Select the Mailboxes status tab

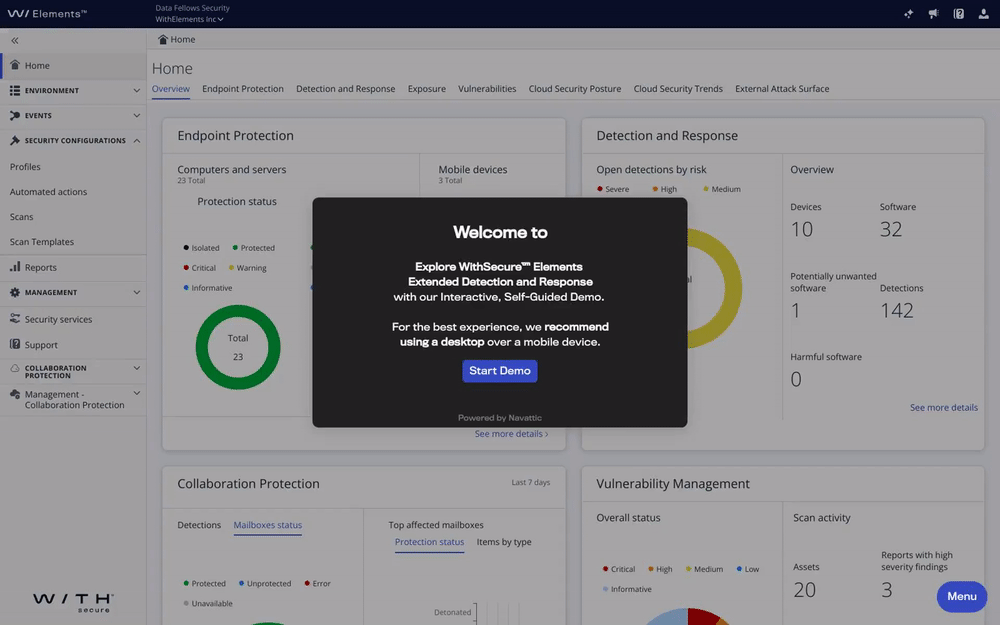[268, 525]
